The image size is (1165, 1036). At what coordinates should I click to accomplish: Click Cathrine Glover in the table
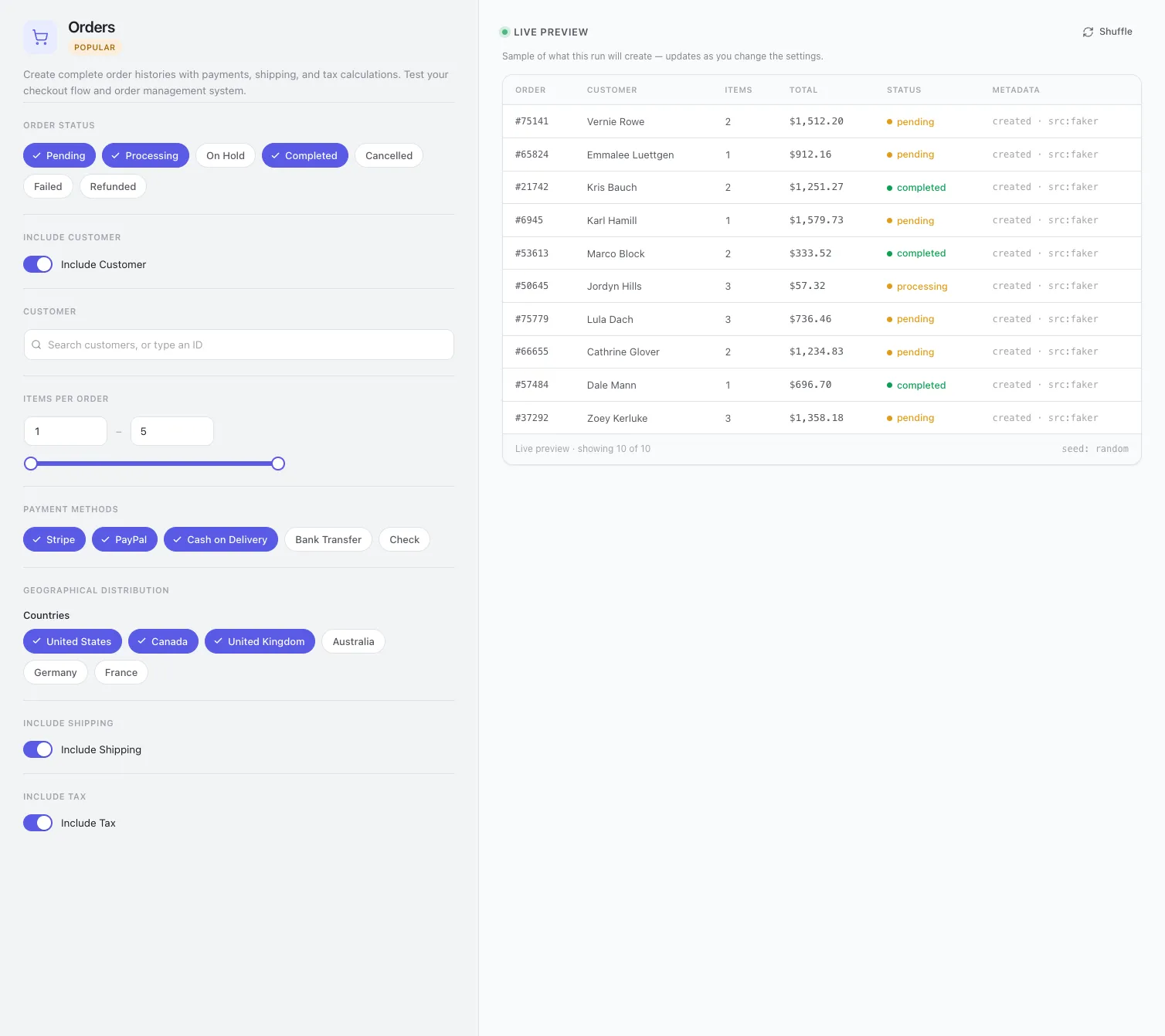(623, 352)
